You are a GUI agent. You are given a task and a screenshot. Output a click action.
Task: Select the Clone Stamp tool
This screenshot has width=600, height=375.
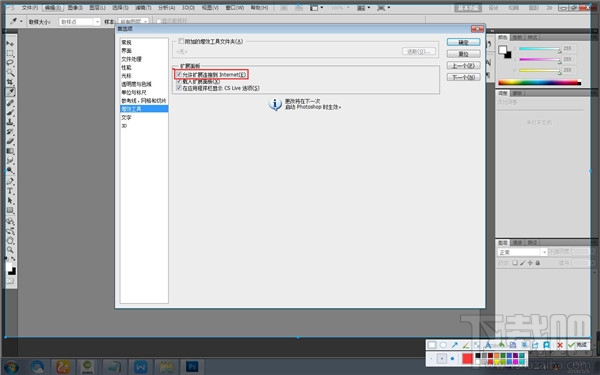[x=10, y=122]
